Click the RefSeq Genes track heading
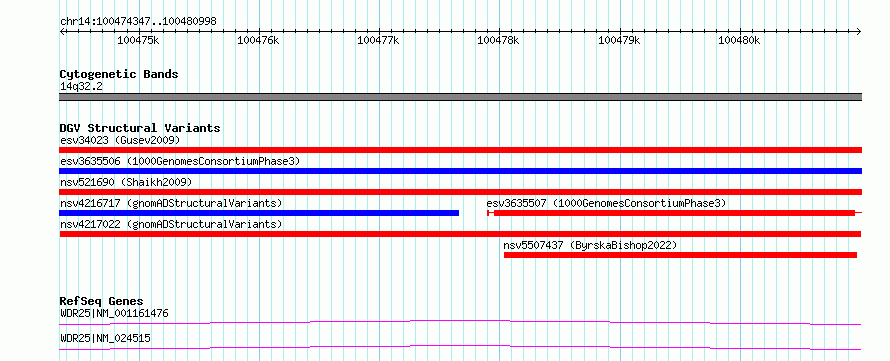The width and height of the screenshot is (890, 361). pyautogui.click(x=102, y=301)
